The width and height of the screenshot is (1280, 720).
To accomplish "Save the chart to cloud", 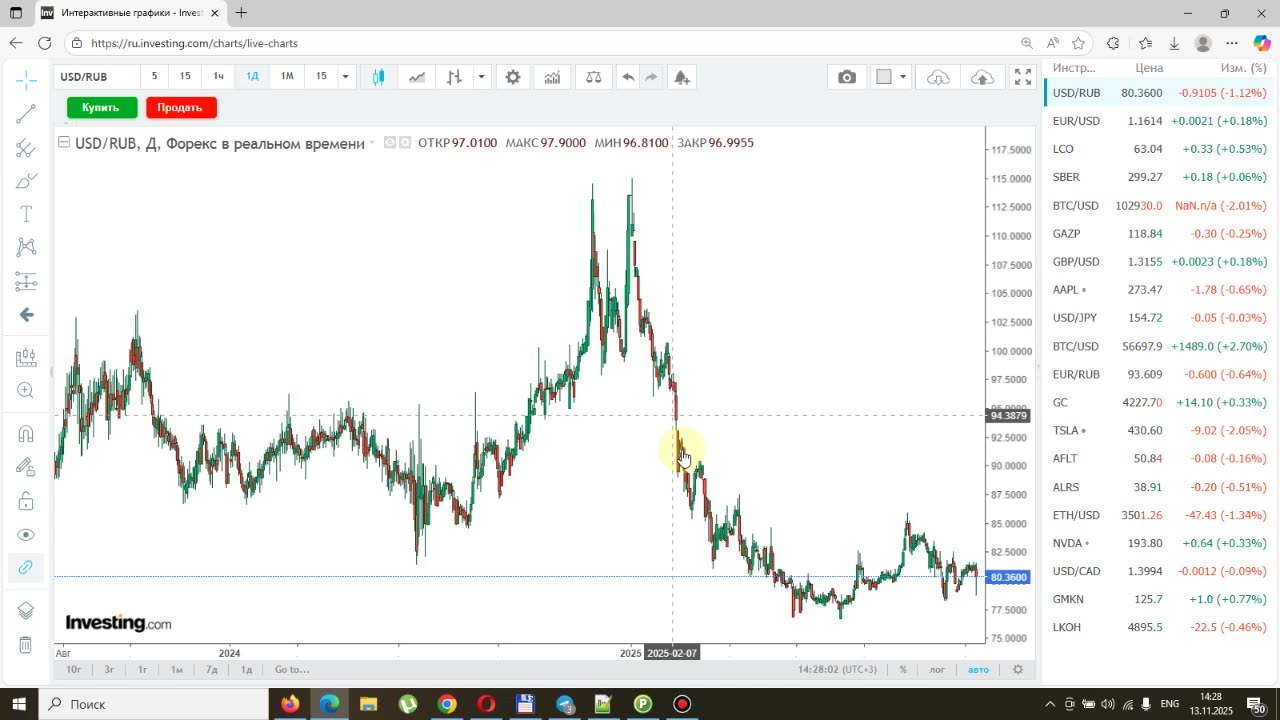I will point(983,77).
